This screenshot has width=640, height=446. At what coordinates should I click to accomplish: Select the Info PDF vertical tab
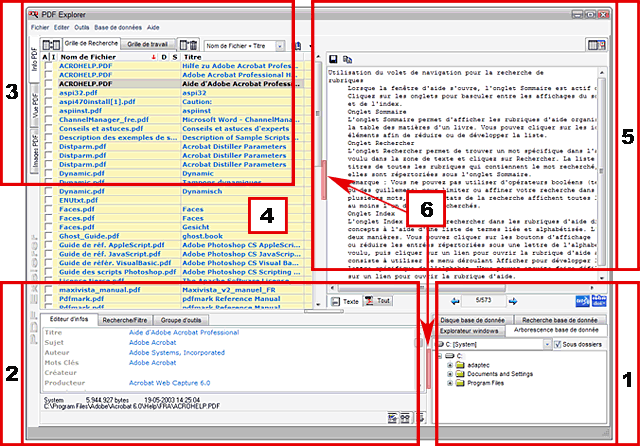tap(34, 60)
